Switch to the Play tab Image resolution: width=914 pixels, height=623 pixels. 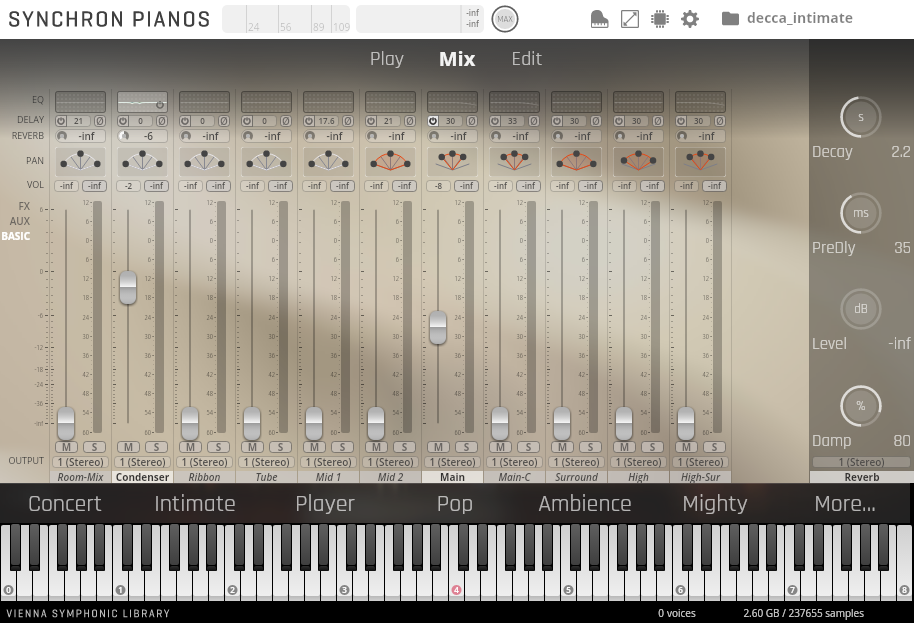pyautogui.click(x=386, y=59)
